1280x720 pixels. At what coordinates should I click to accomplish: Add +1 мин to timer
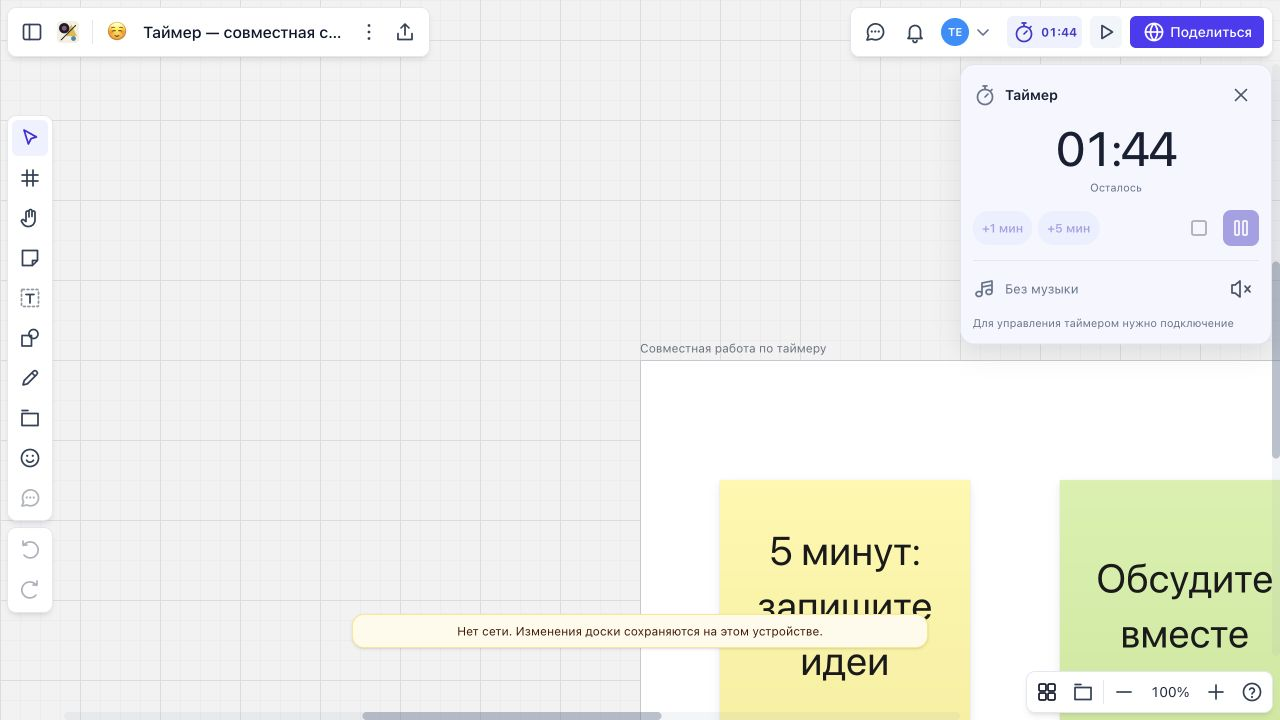click(x=1002, y=228)
